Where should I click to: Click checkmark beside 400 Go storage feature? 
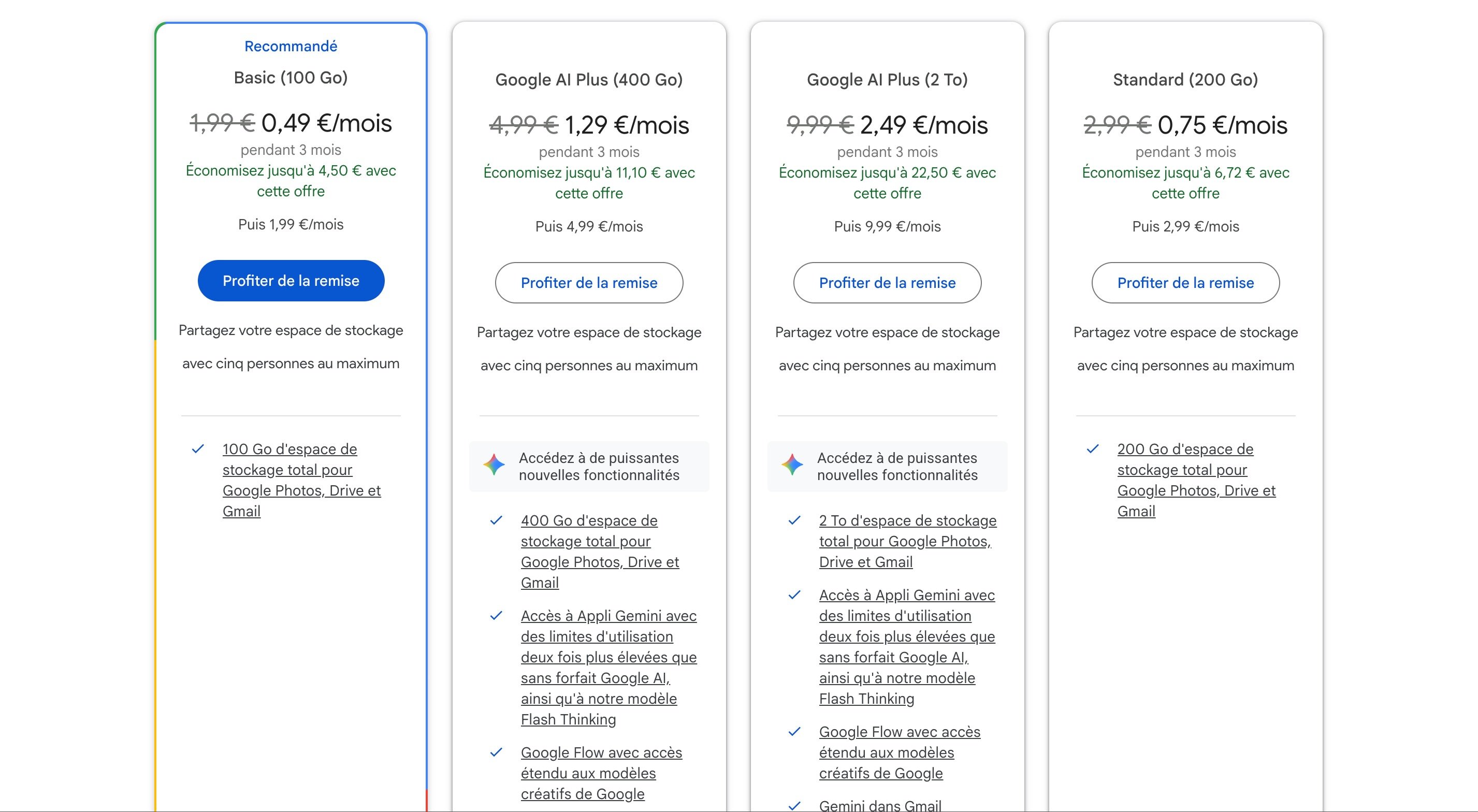pyautogui.click(x=496, y=520)
